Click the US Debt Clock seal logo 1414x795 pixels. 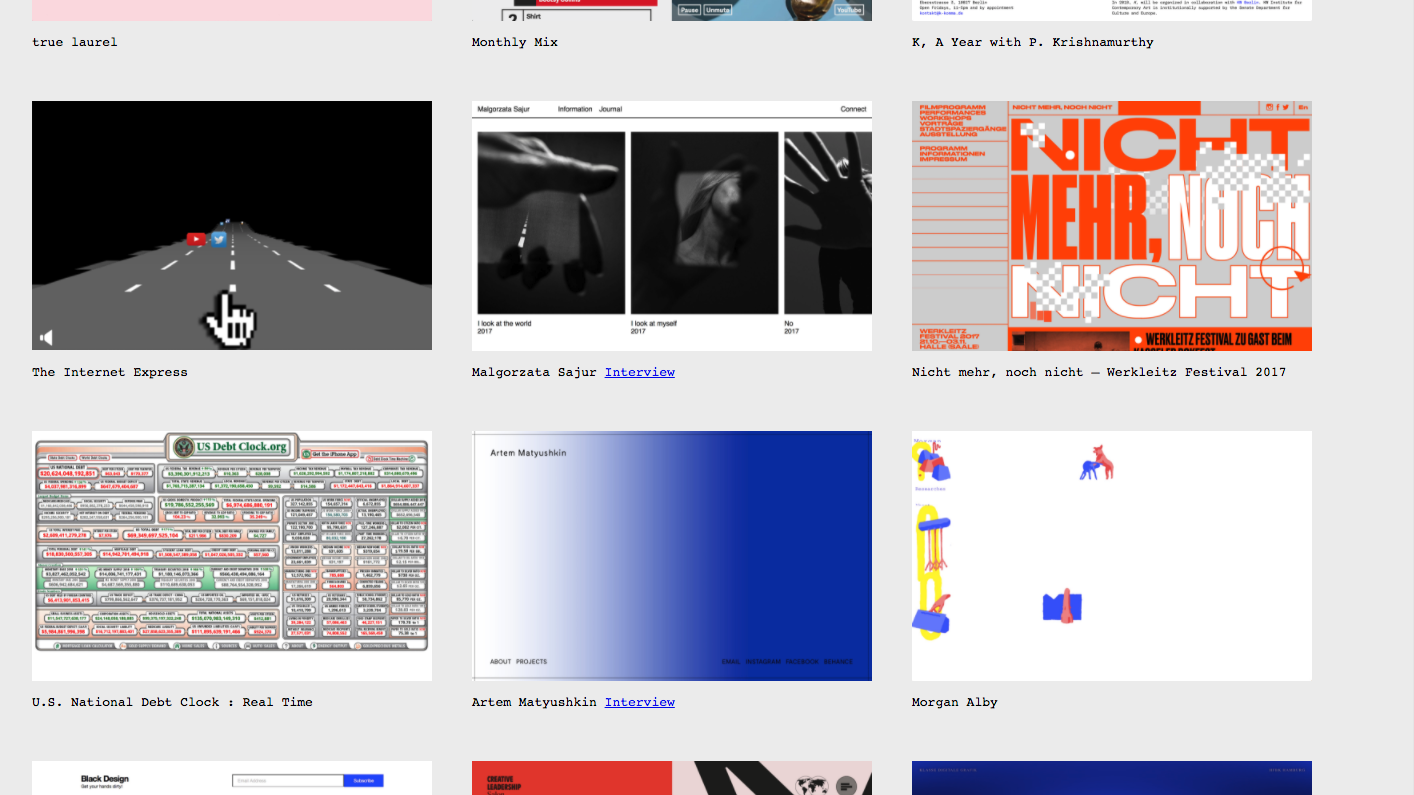click(182, 447)
